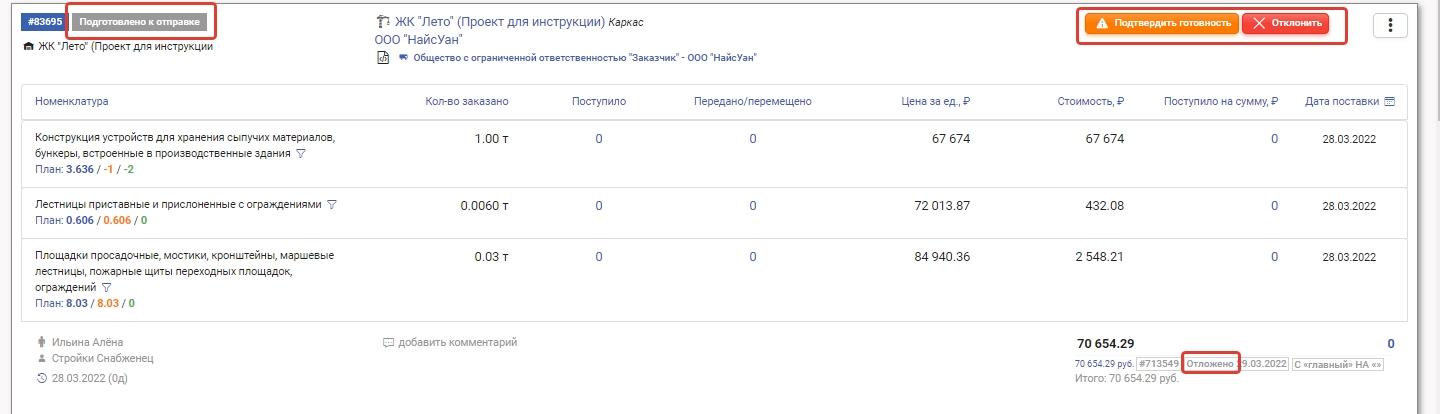The image size is (1440, 414).
Task: Click crane icon beside ЖК "Лето" project title
Action: [x=382, y=22]
